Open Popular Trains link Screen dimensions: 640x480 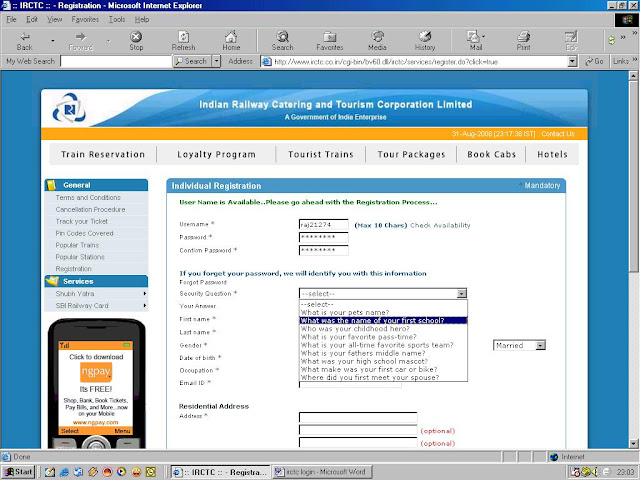pyautogui.click(x=77, y=245)
